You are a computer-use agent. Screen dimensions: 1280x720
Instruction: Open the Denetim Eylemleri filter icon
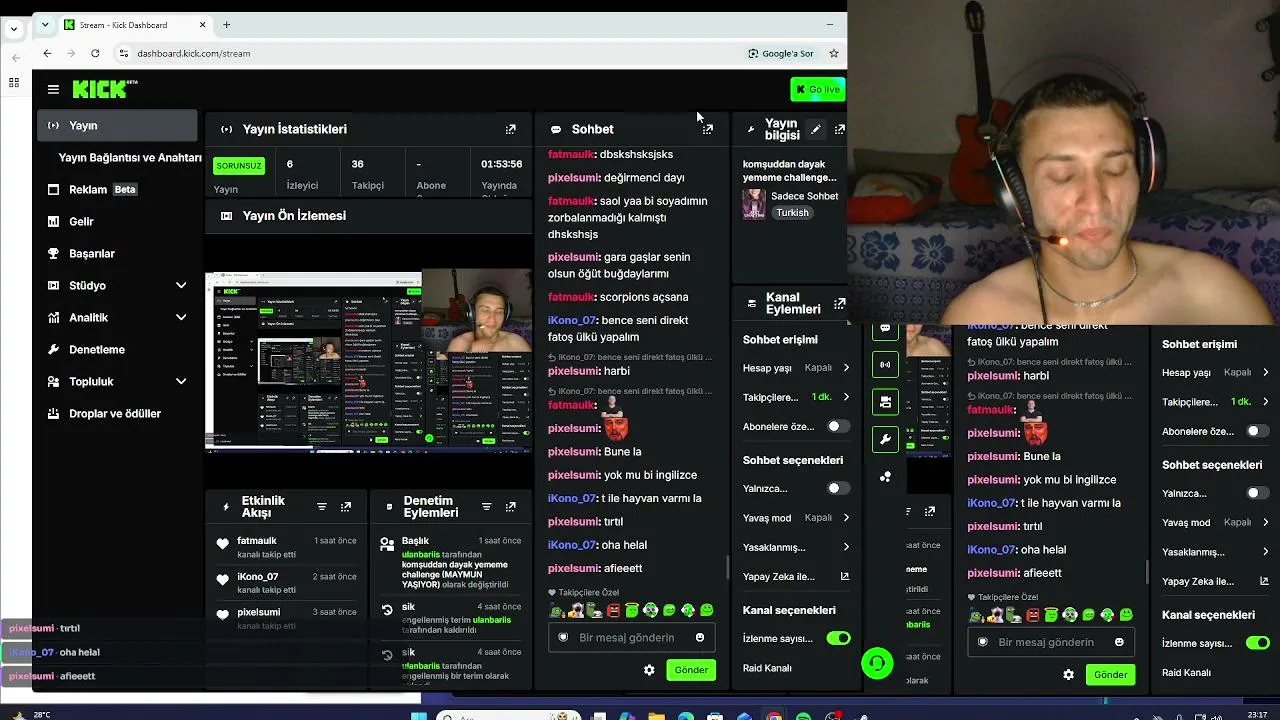pyautogui.click(x=486, y=507)
